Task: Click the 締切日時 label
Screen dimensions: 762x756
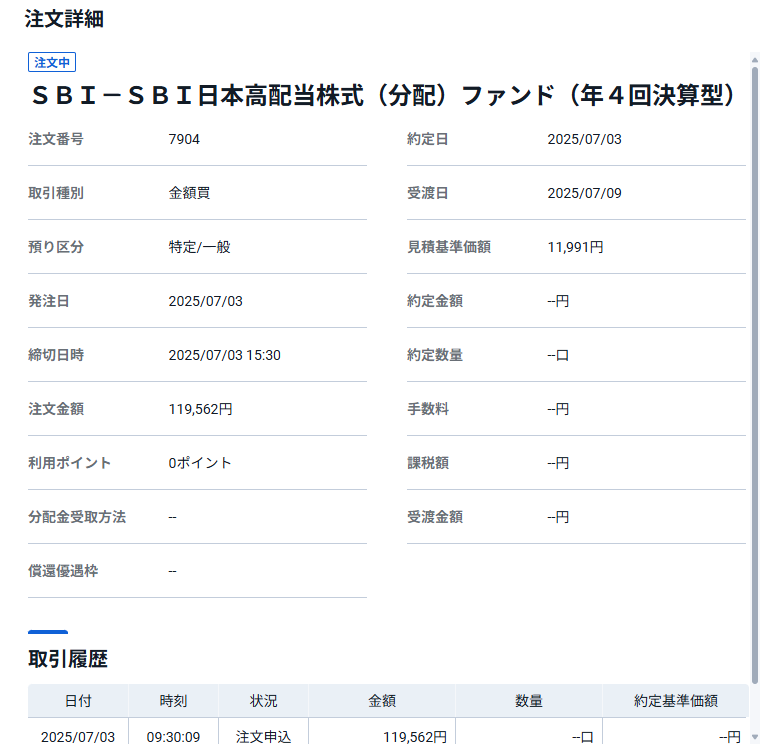Action: [56, 355]
